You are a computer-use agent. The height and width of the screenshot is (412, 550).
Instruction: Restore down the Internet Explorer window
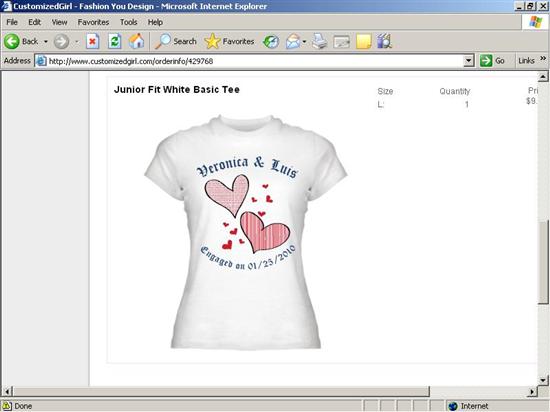click(530, 6)
